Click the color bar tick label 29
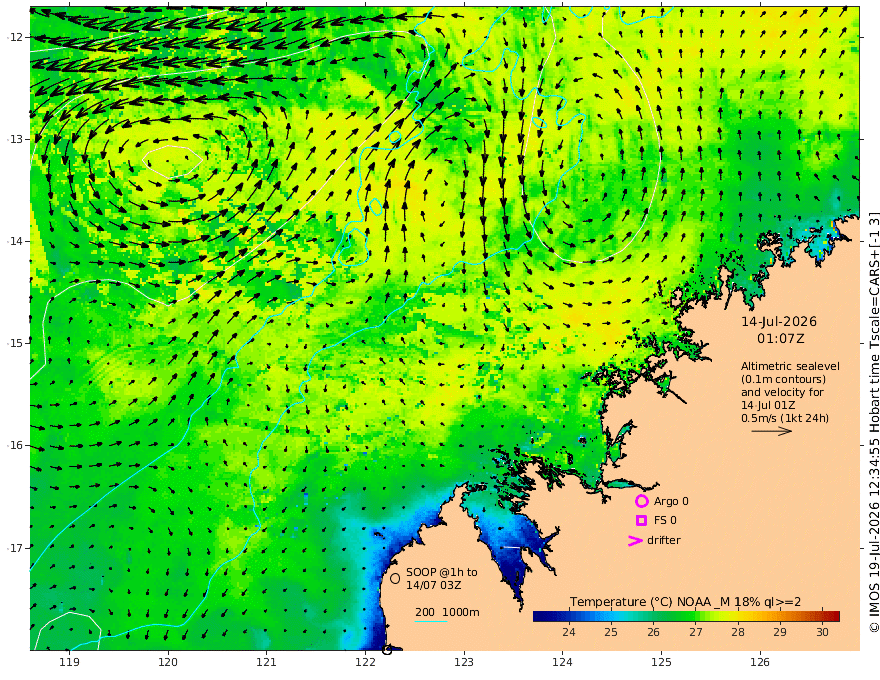880x680 pixels. coord(780,632)
